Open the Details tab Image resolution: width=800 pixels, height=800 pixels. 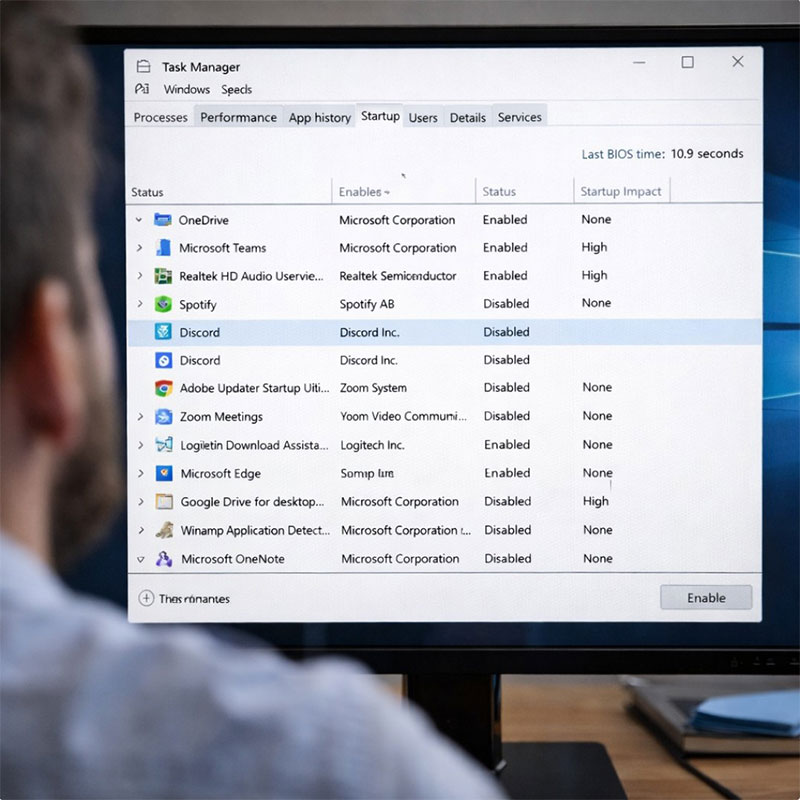(x=467, y=117)
